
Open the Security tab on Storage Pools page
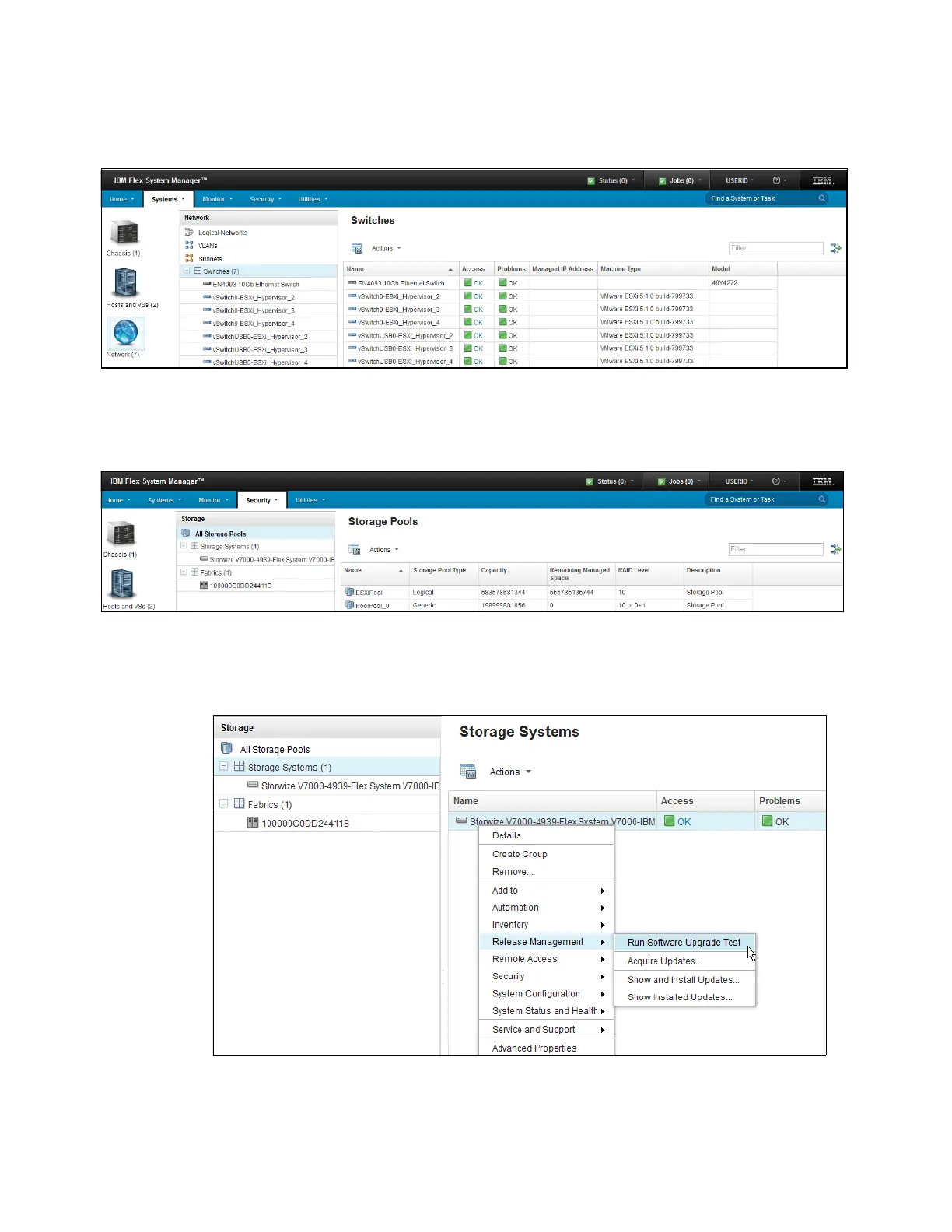point(261,500)
